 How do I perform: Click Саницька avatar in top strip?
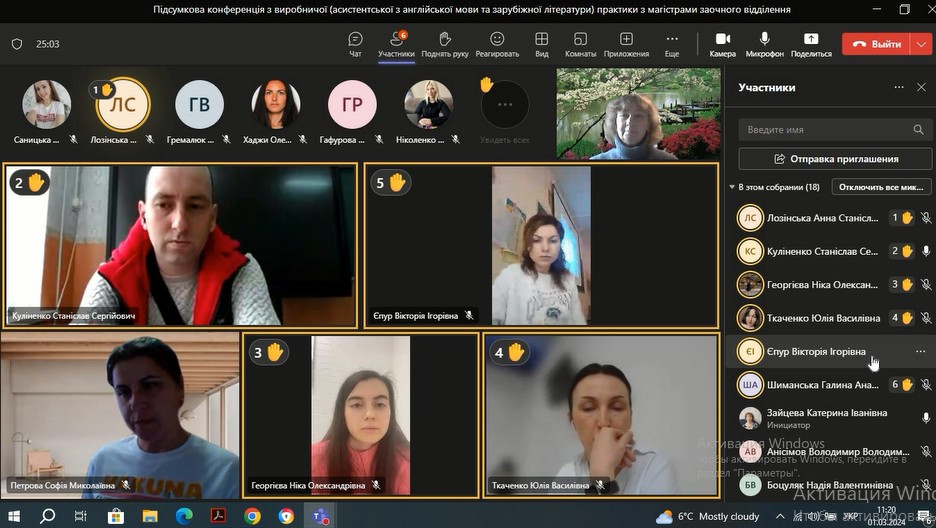(x=47, y=104)
